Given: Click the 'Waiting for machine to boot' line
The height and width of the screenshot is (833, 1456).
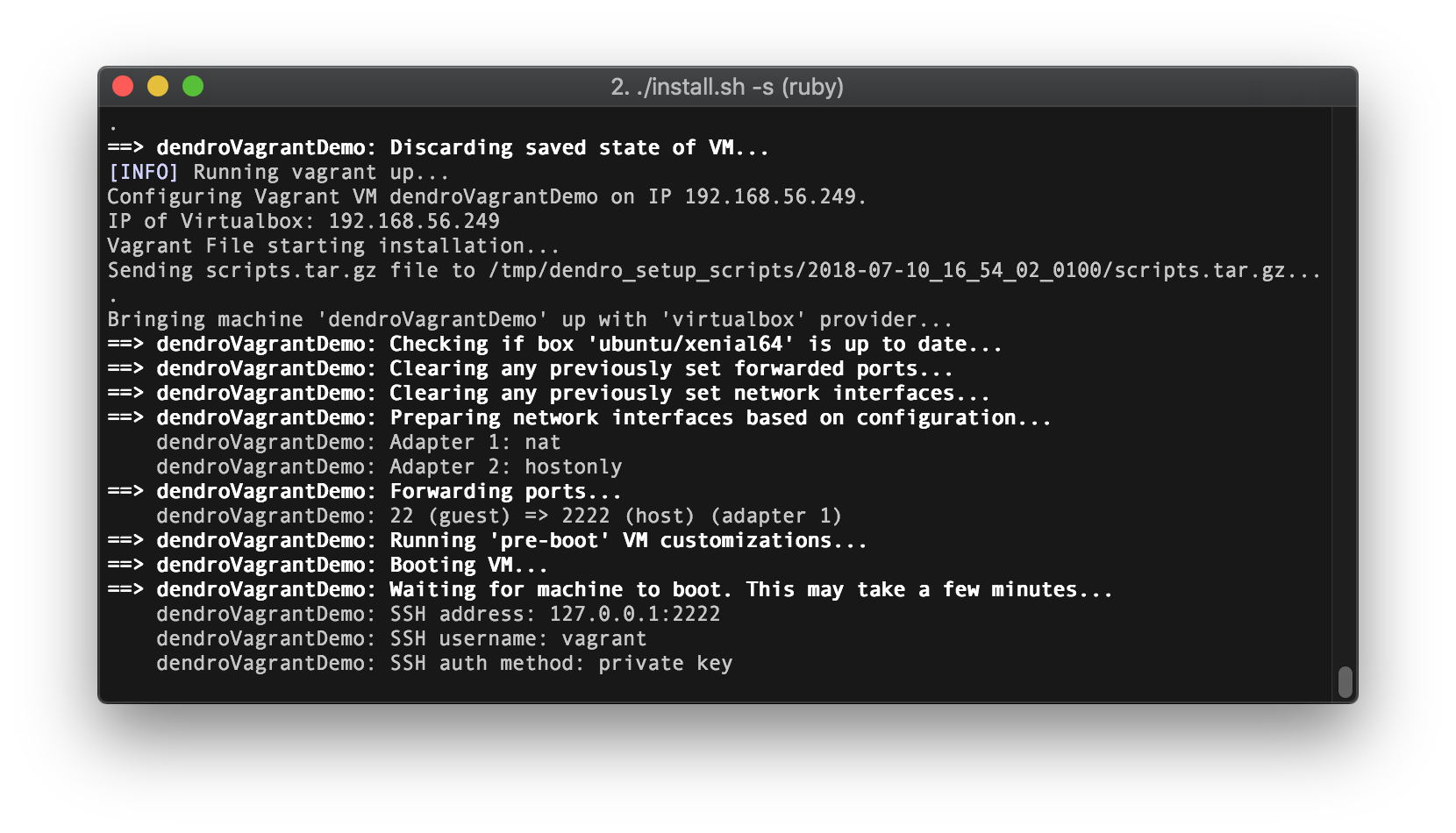Looking at the screenshot, I should 610,590.
